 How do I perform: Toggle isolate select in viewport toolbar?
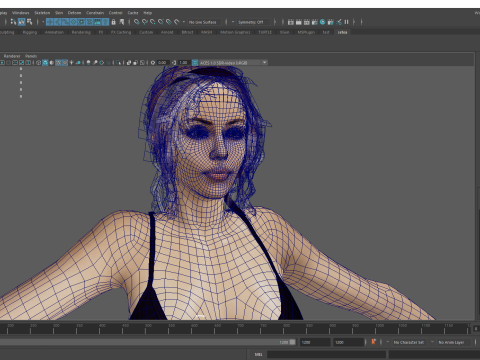pos(119,63)
